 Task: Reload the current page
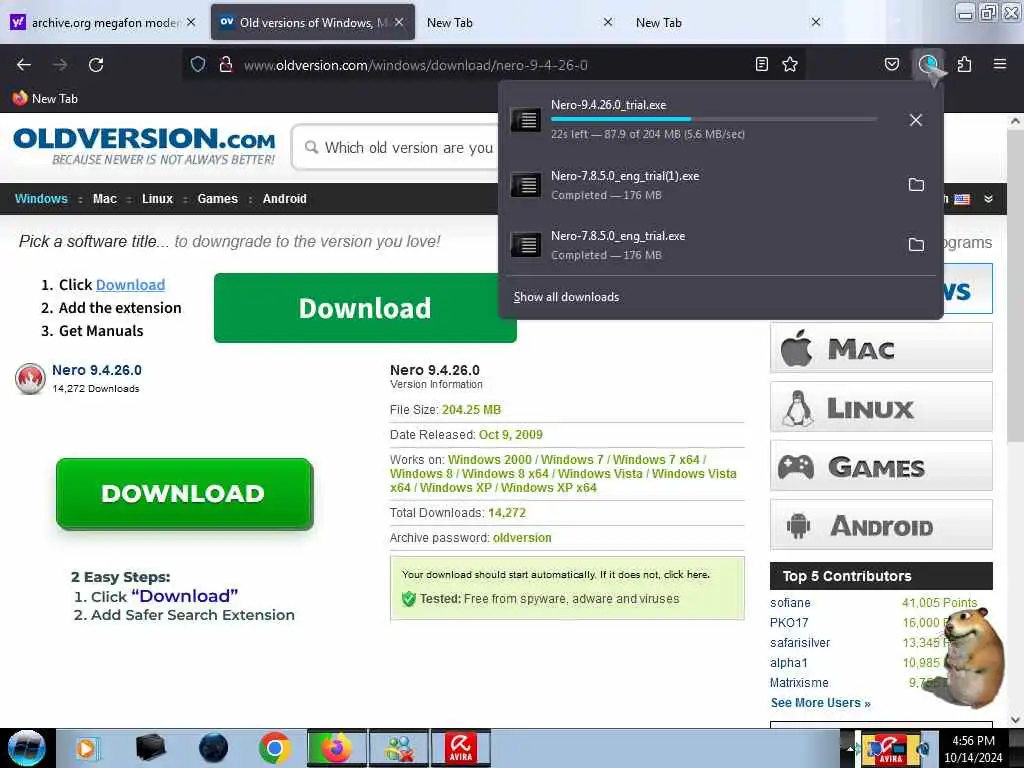pyautogui.click(x=96, y=65)
